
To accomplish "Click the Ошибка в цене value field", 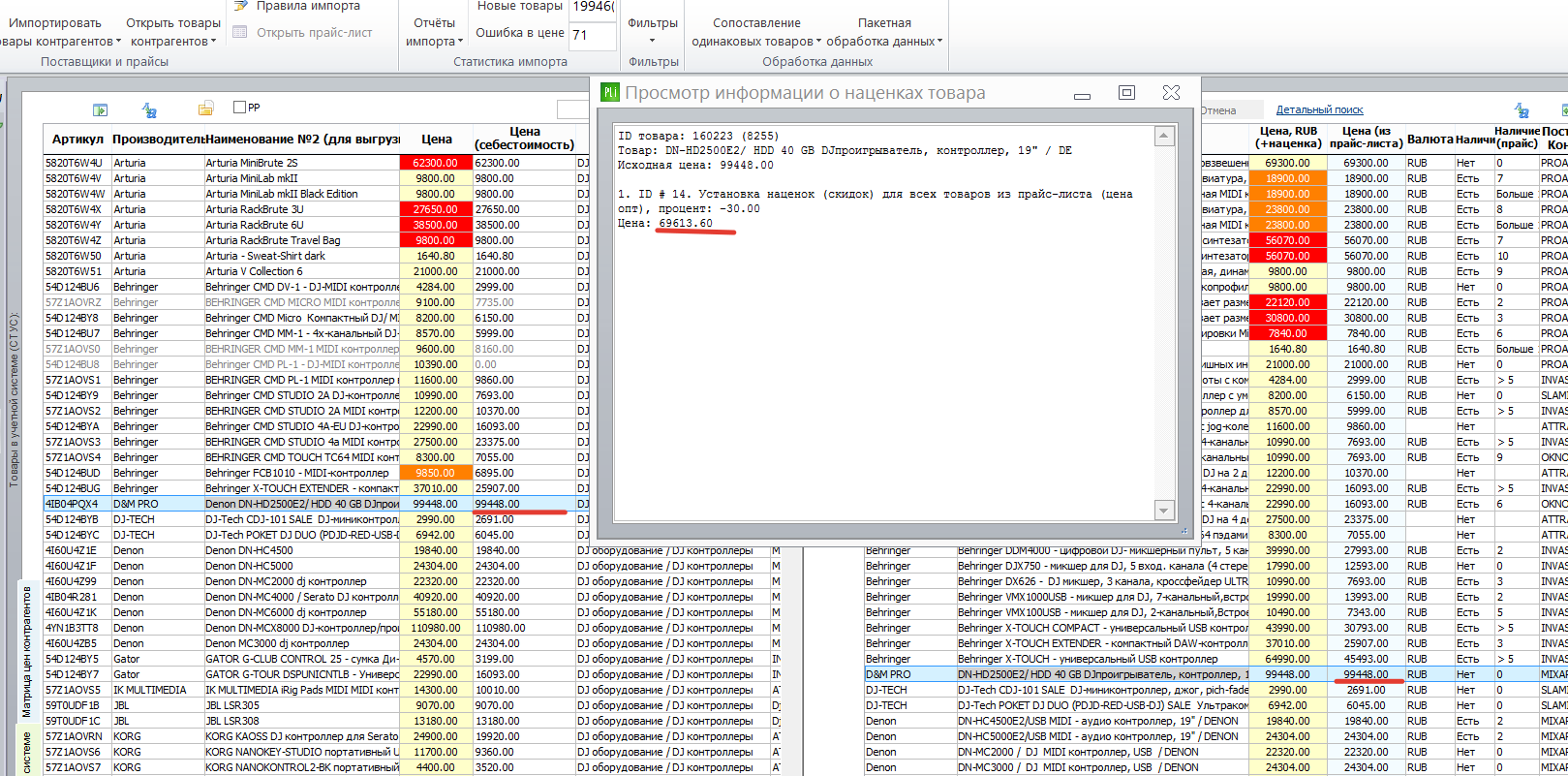I will [x=593, y=35].
